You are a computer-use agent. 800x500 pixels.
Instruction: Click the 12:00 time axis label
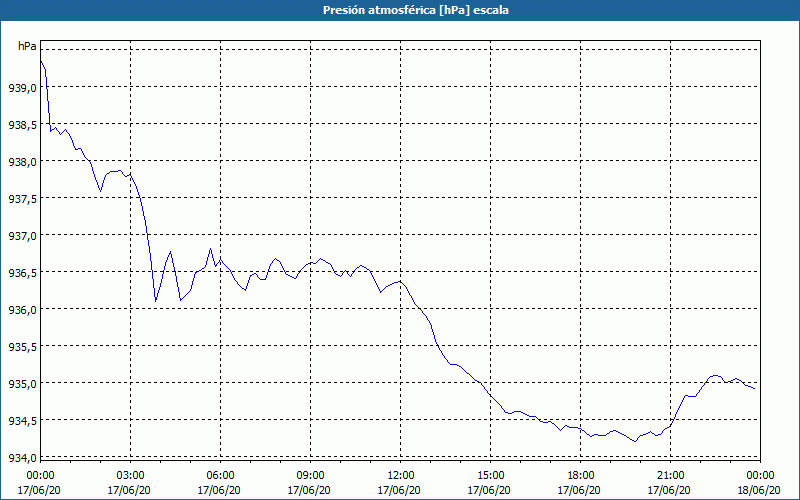(401, 476)
